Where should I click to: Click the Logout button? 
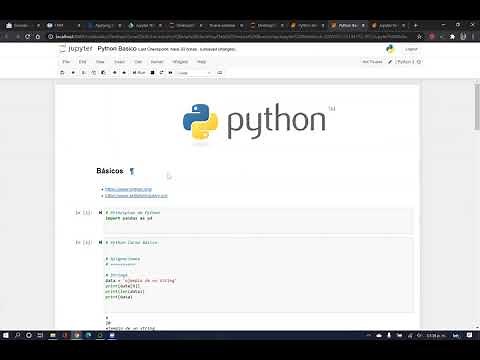pos(411,49)
